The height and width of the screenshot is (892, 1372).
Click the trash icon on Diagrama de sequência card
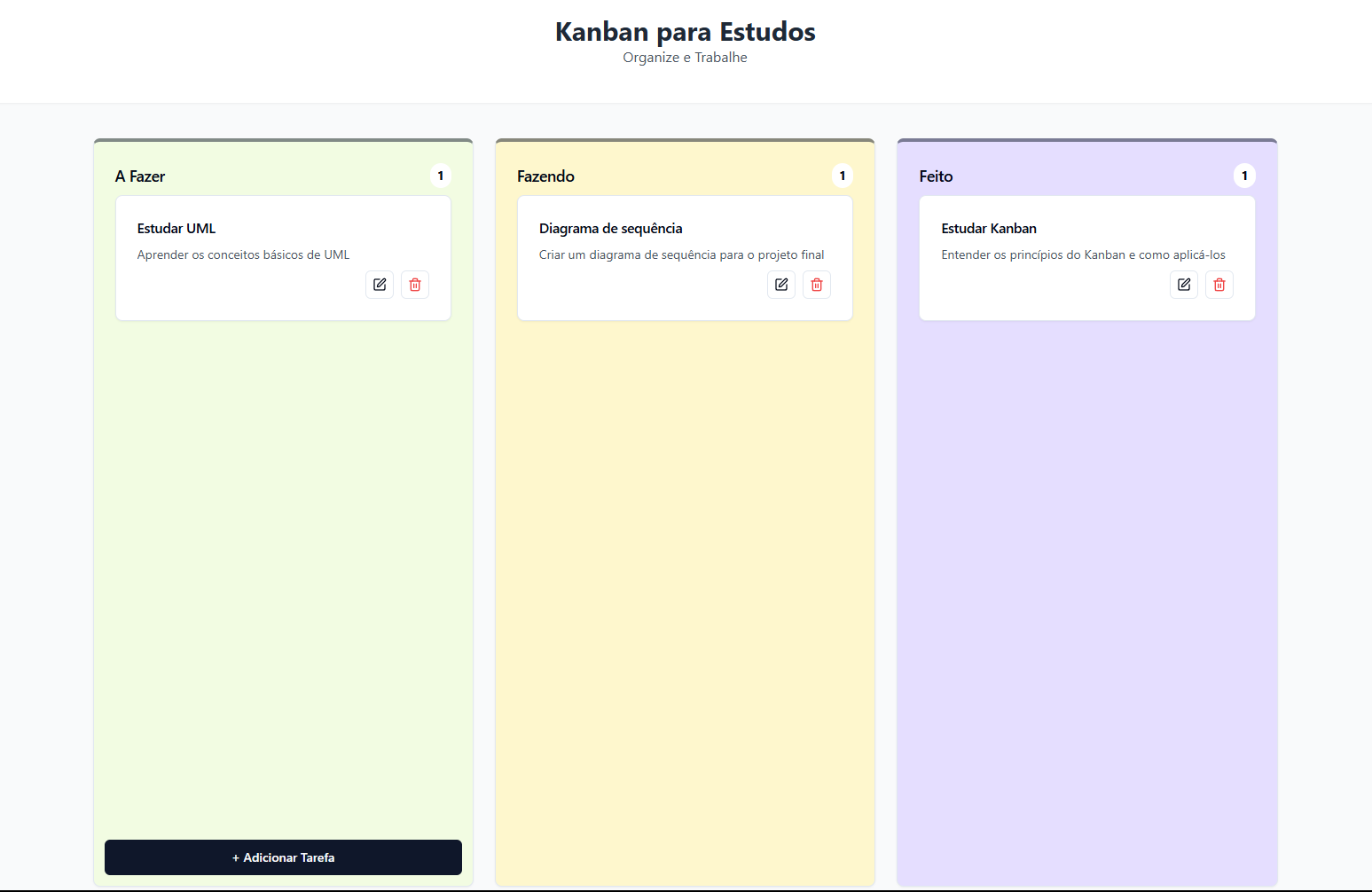pyautogui.click(x=817, y=284)
